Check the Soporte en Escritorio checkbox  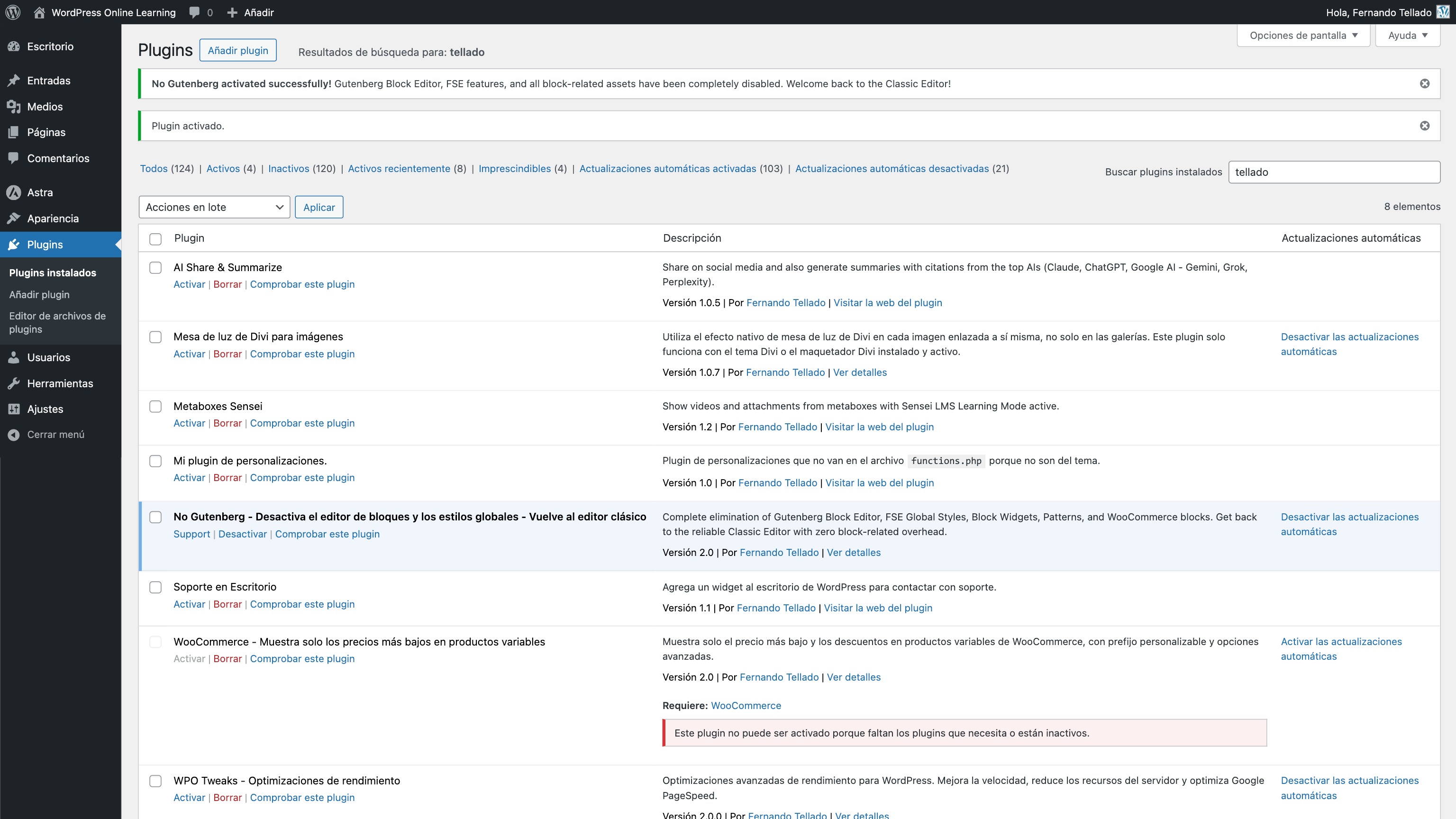tap(155, 587)
